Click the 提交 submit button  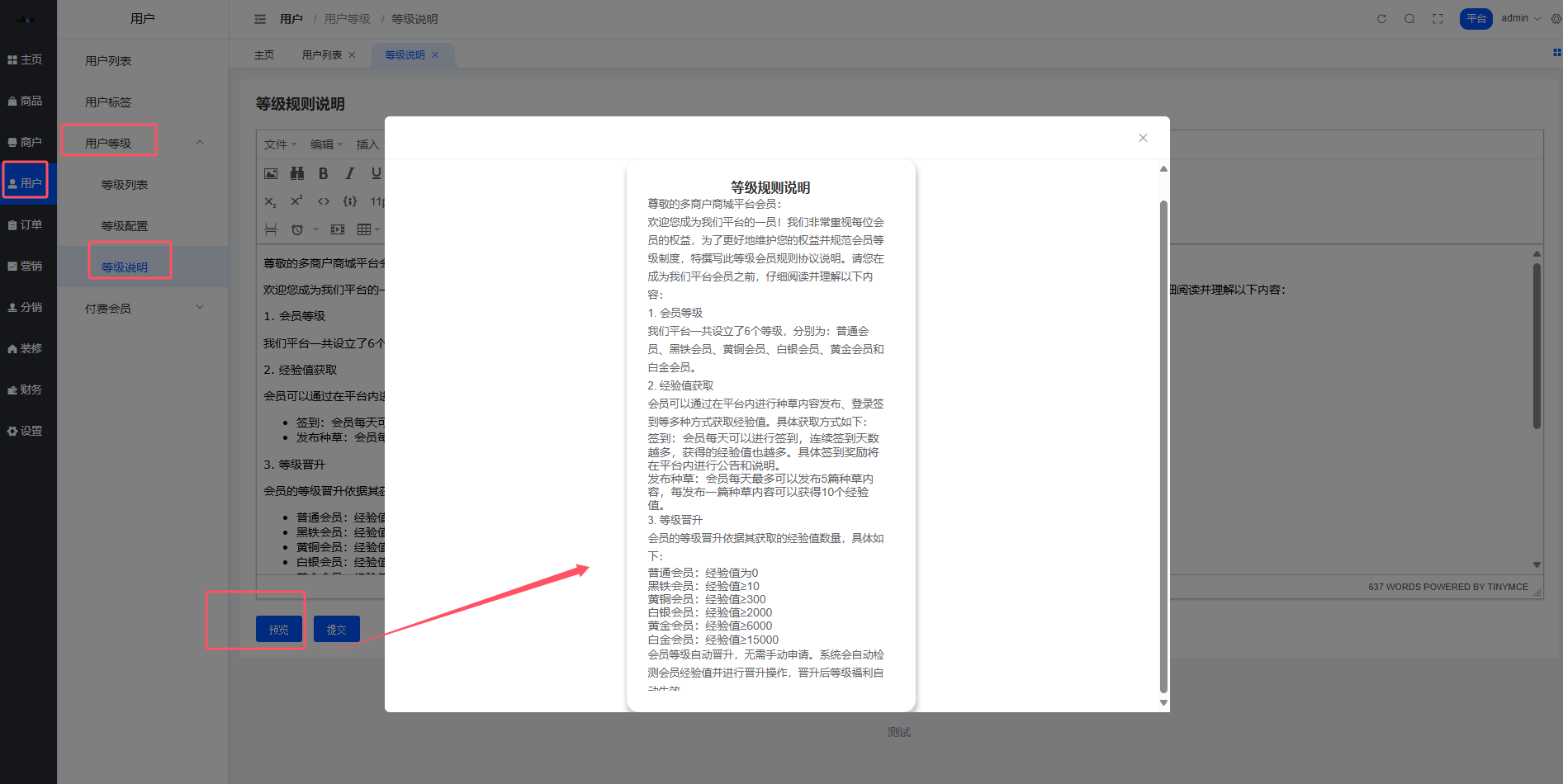pyautogui.click(x=336, y=630)
